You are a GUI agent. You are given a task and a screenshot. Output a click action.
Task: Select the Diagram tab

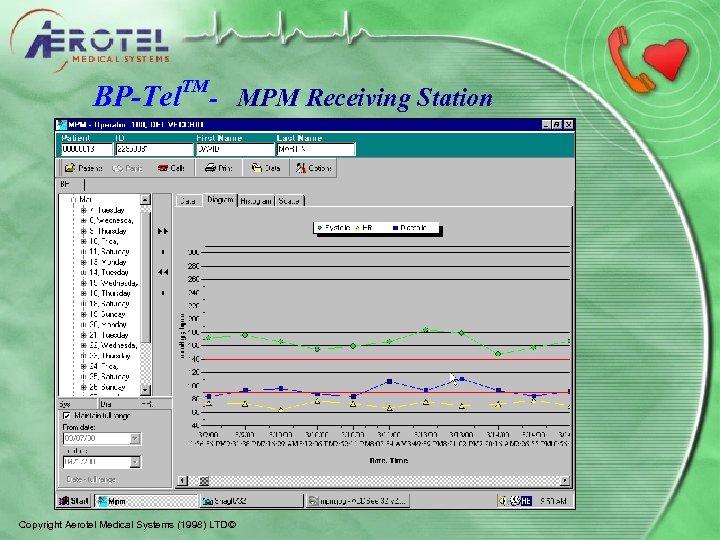(220, 200)
